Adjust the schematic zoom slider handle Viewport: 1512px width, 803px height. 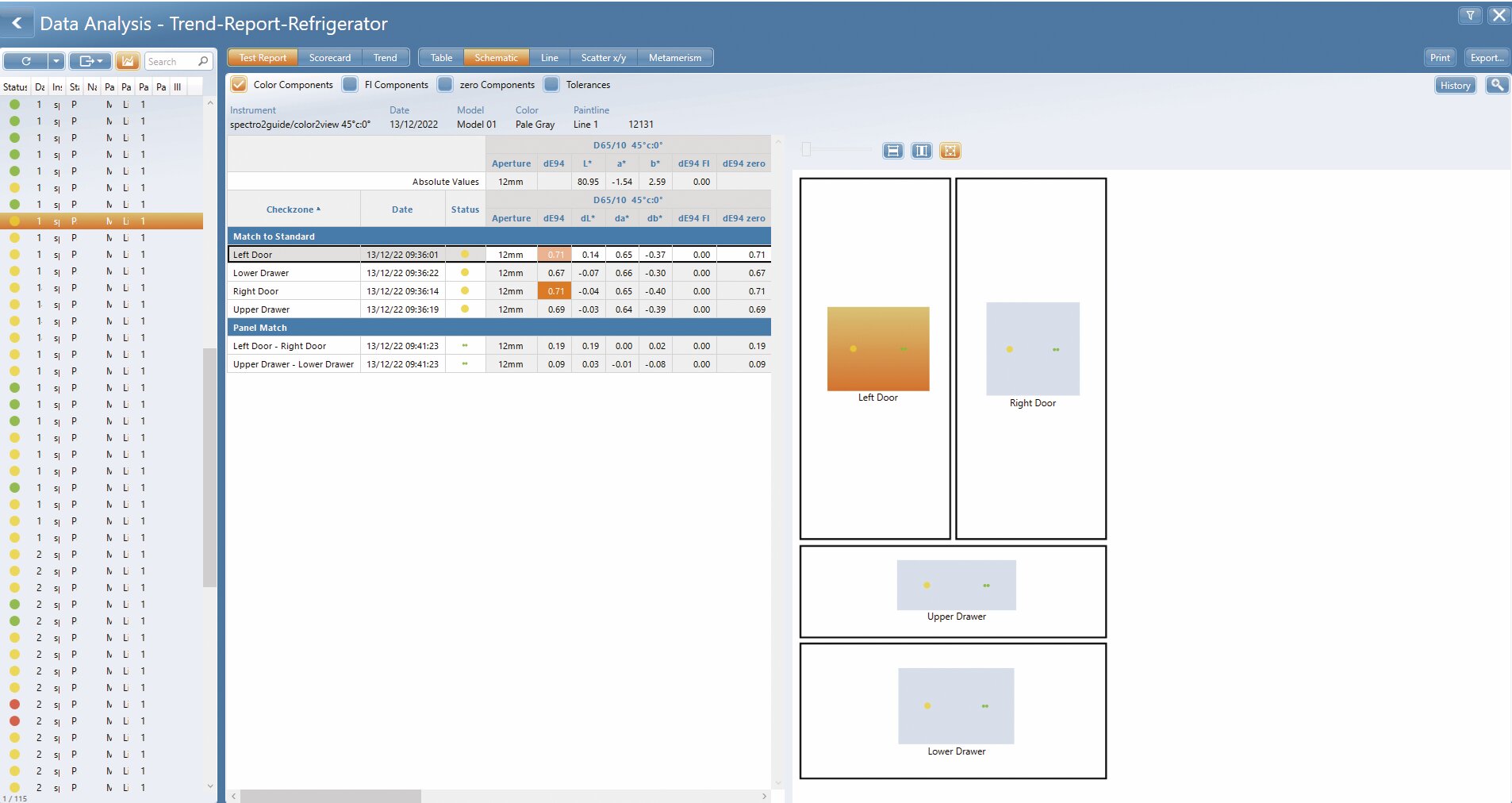click(806, 149)
